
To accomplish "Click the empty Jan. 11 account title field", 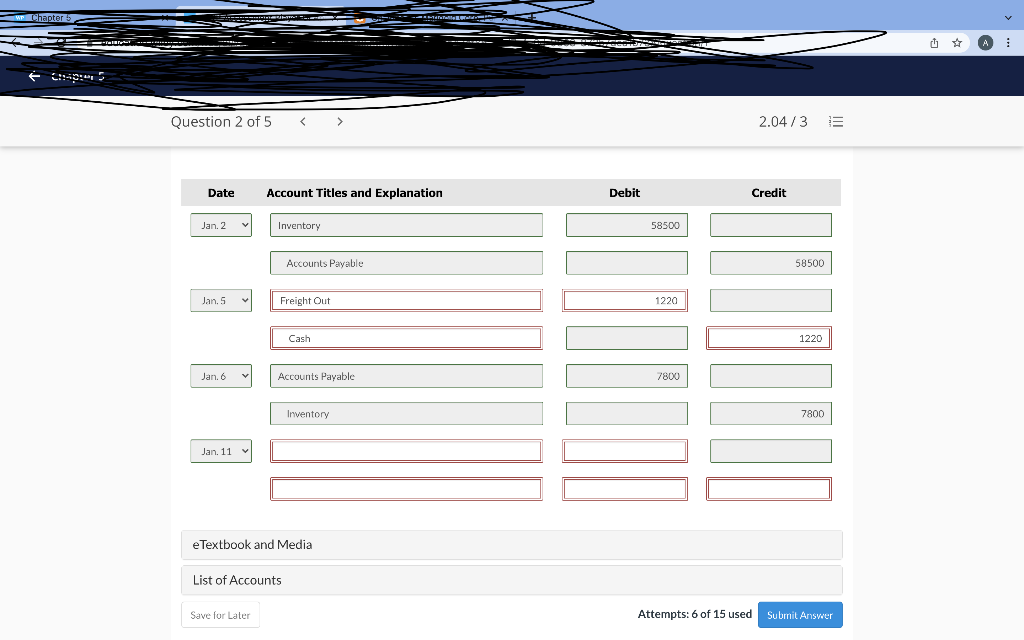I will (406, 451).
